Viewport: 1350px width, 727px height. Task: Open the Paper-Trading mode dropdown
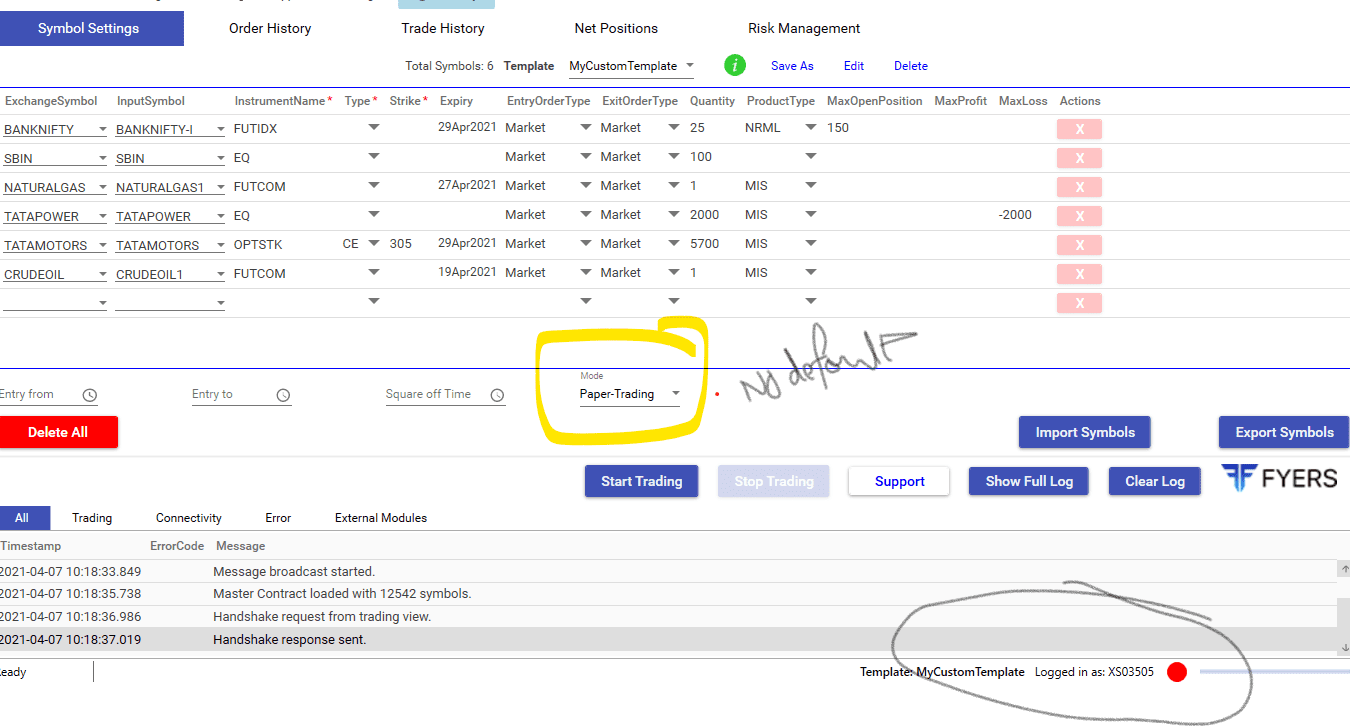[630, 394]
